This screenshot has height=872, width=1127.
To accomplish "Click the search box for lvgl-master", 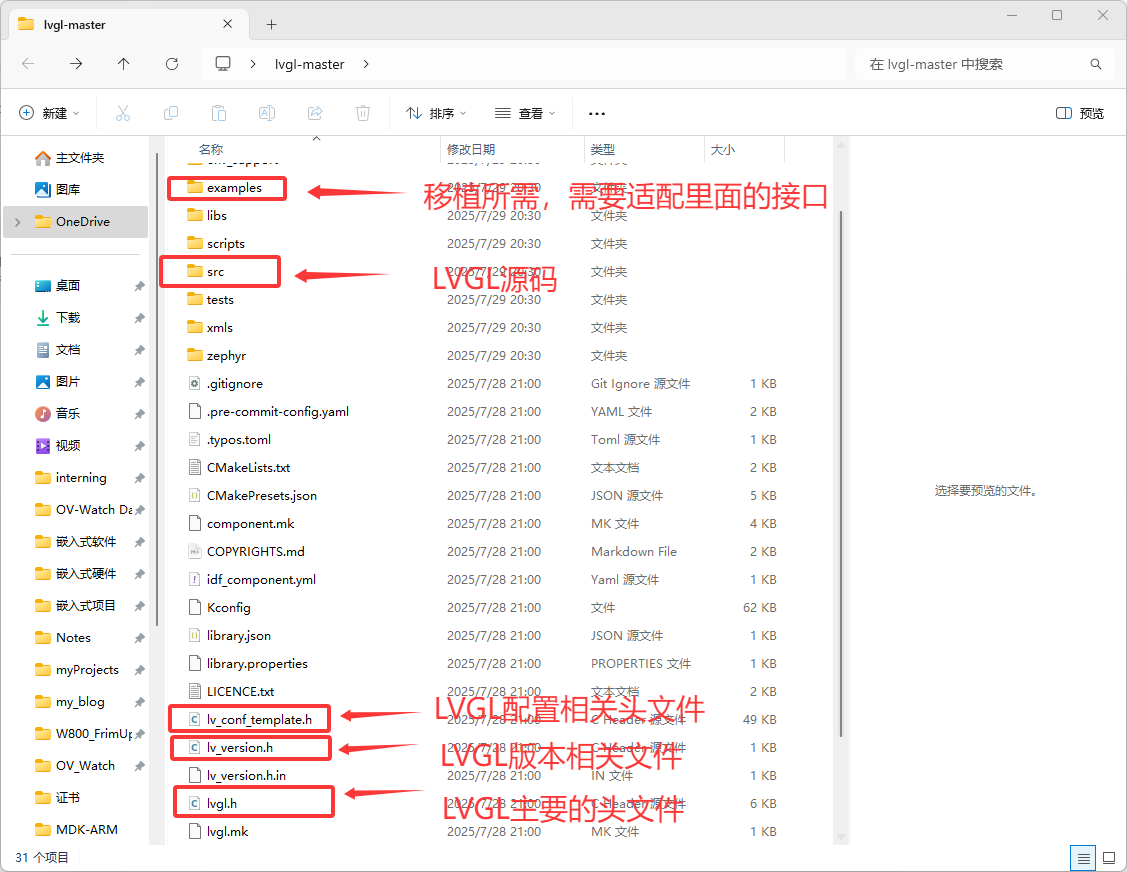I will (975, 64).
